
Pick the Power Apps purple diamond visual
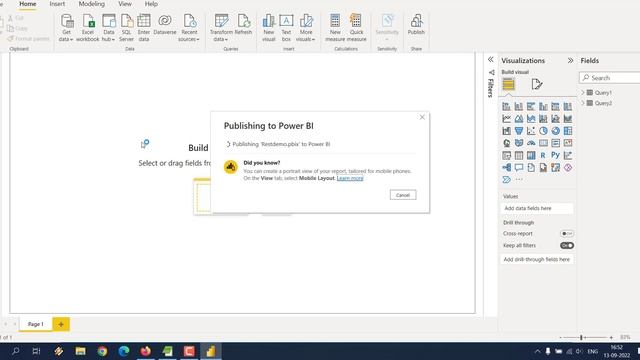coord(568,168)
